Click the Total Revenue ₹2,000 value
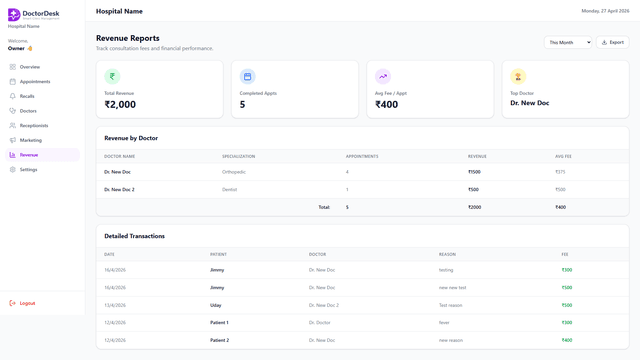Viewport: 640px width, 360px height. click(x=120, y=104)
